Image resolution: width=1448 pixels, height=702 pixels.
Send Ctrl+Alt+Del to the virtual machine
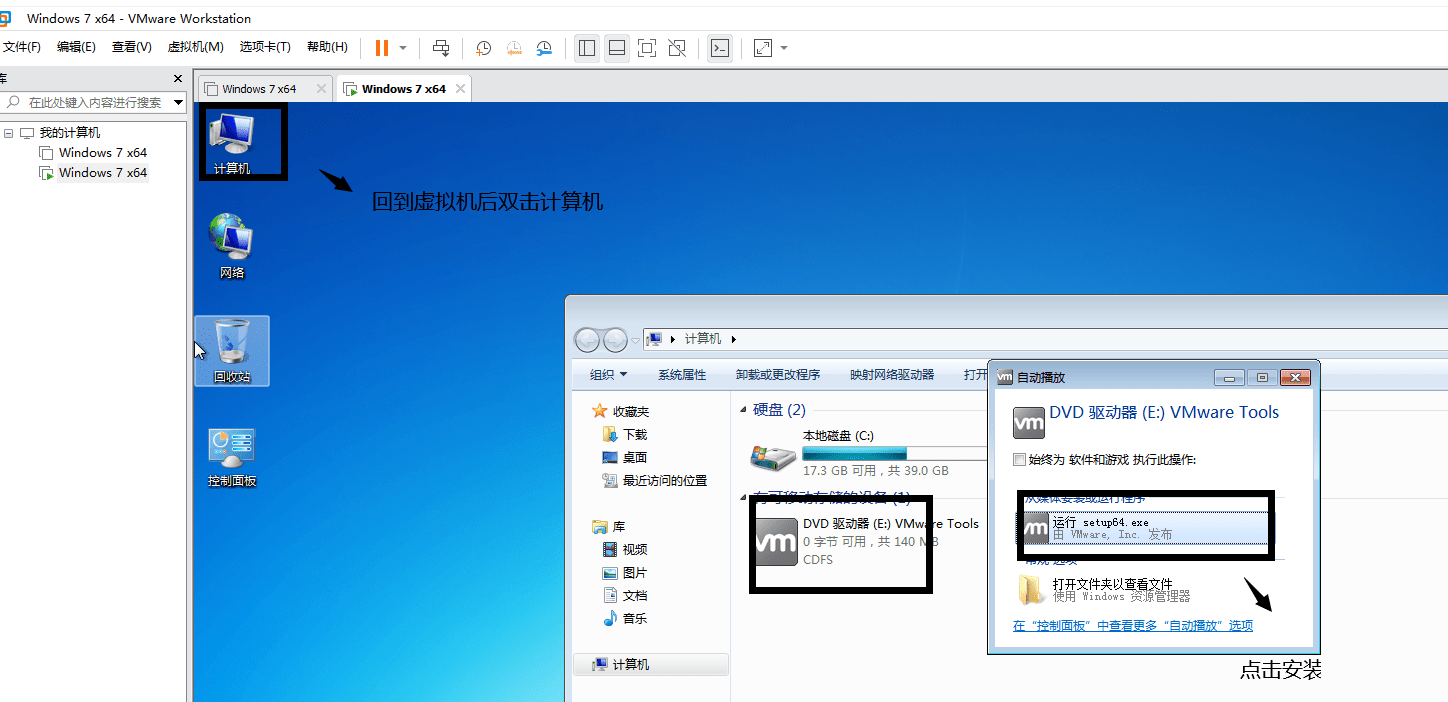click(x=441, y=47)
